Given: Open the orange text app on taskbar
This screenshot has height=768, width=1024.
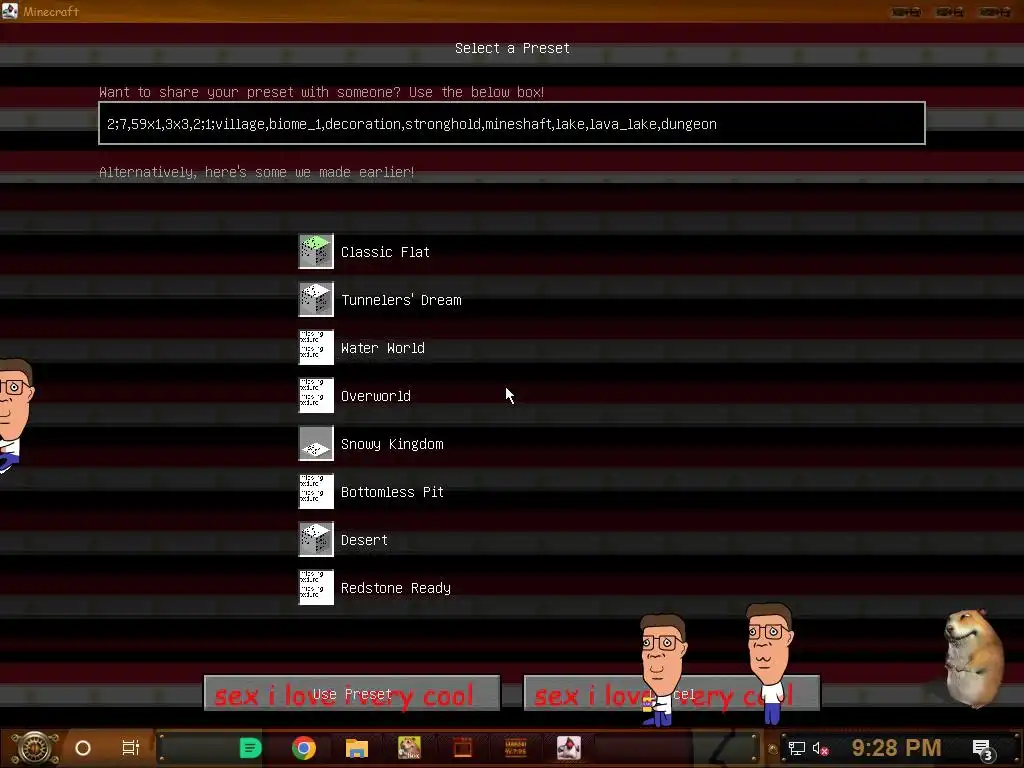Looking at the screenshot, I should pos(515,748).
